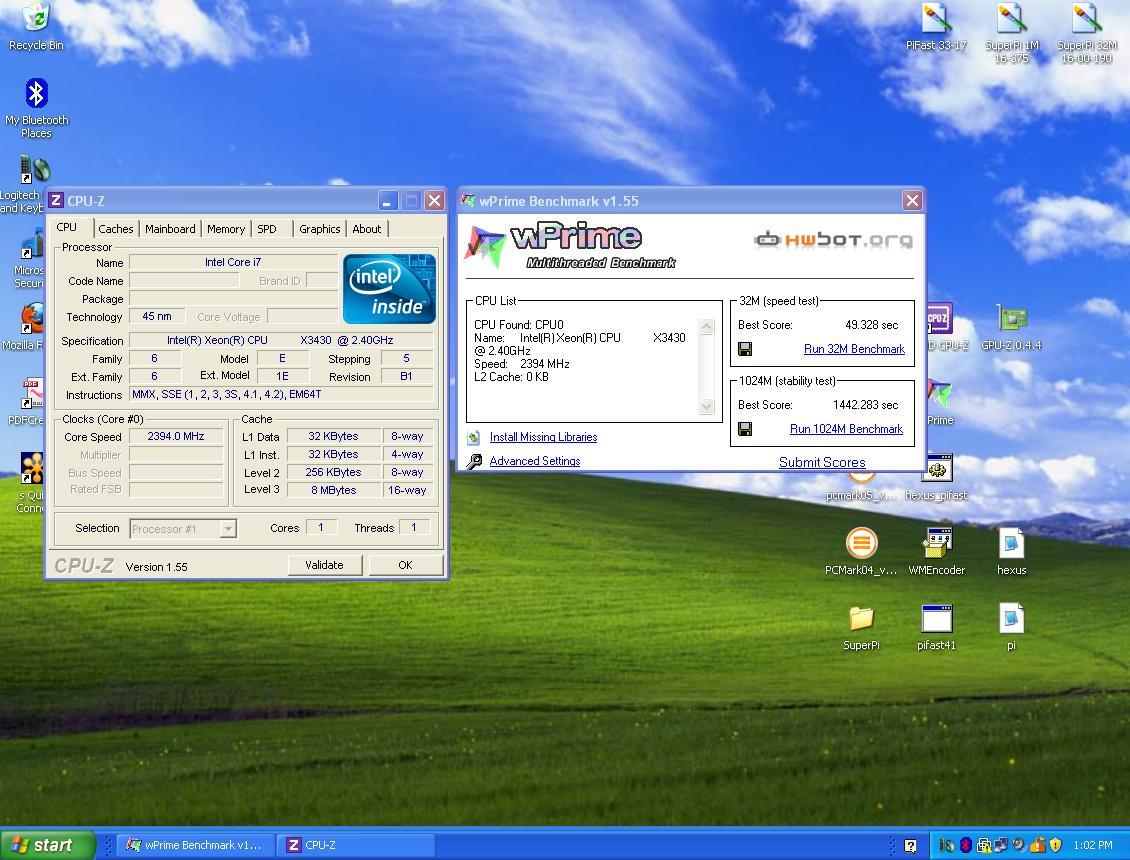Select the pi file icon on desktop
1130x860 pixels.
click(x=1011, y=627)
